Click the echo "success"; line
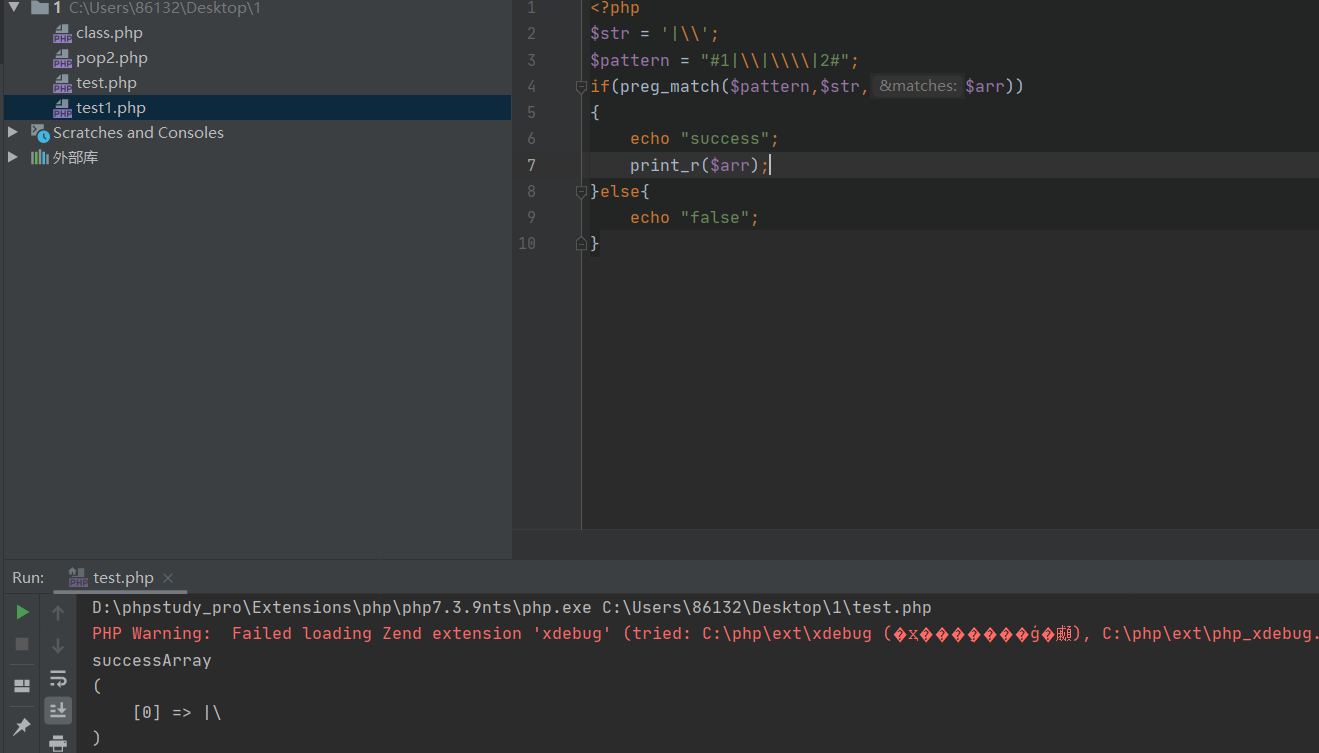 pyautogui.click(x=704, y=139)
